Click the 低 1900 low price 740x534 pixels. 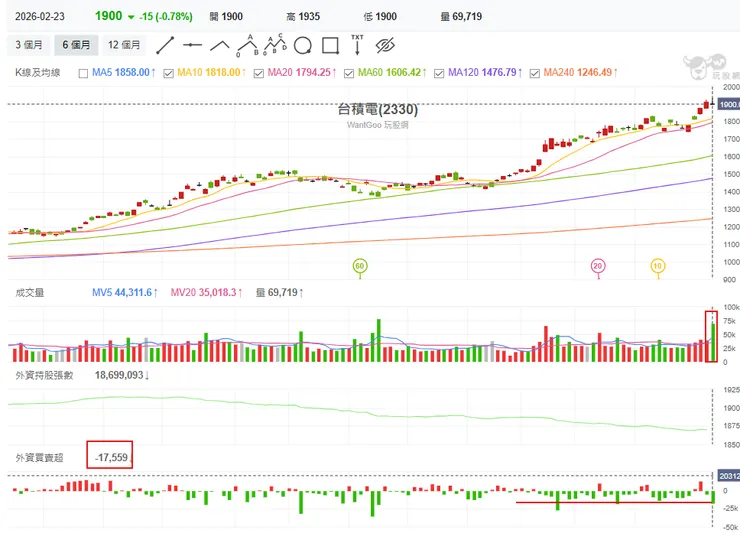pos(380,17)
